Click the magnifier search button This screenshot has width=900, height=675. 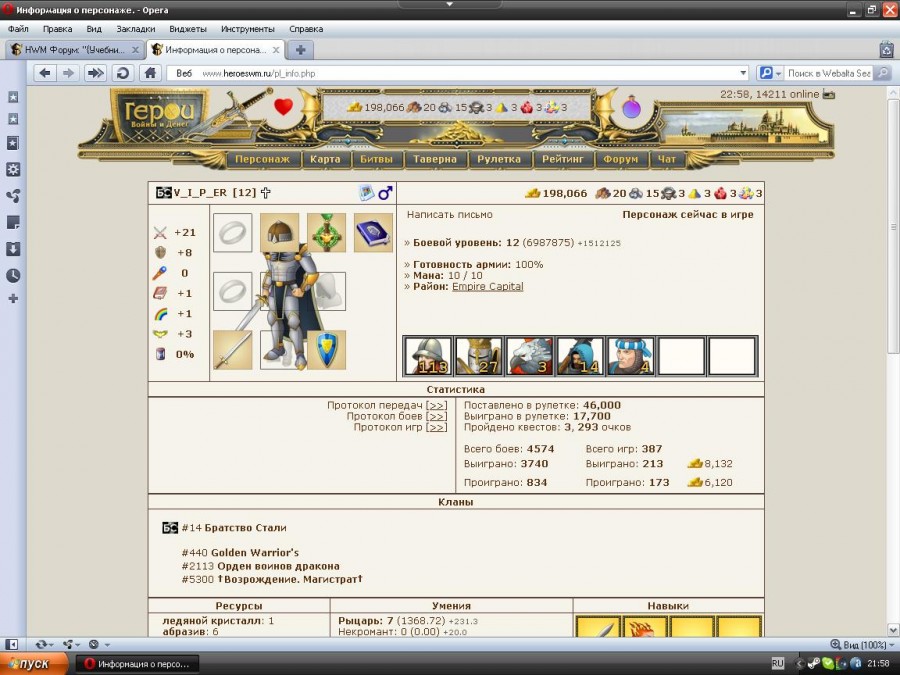pos(883,73)
